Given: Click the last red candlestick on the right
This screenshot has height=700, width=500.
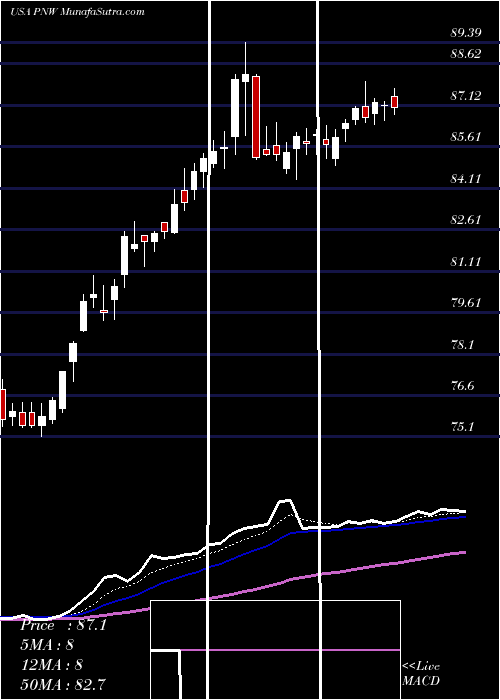Looking at the screenshot, I should 394,102.
